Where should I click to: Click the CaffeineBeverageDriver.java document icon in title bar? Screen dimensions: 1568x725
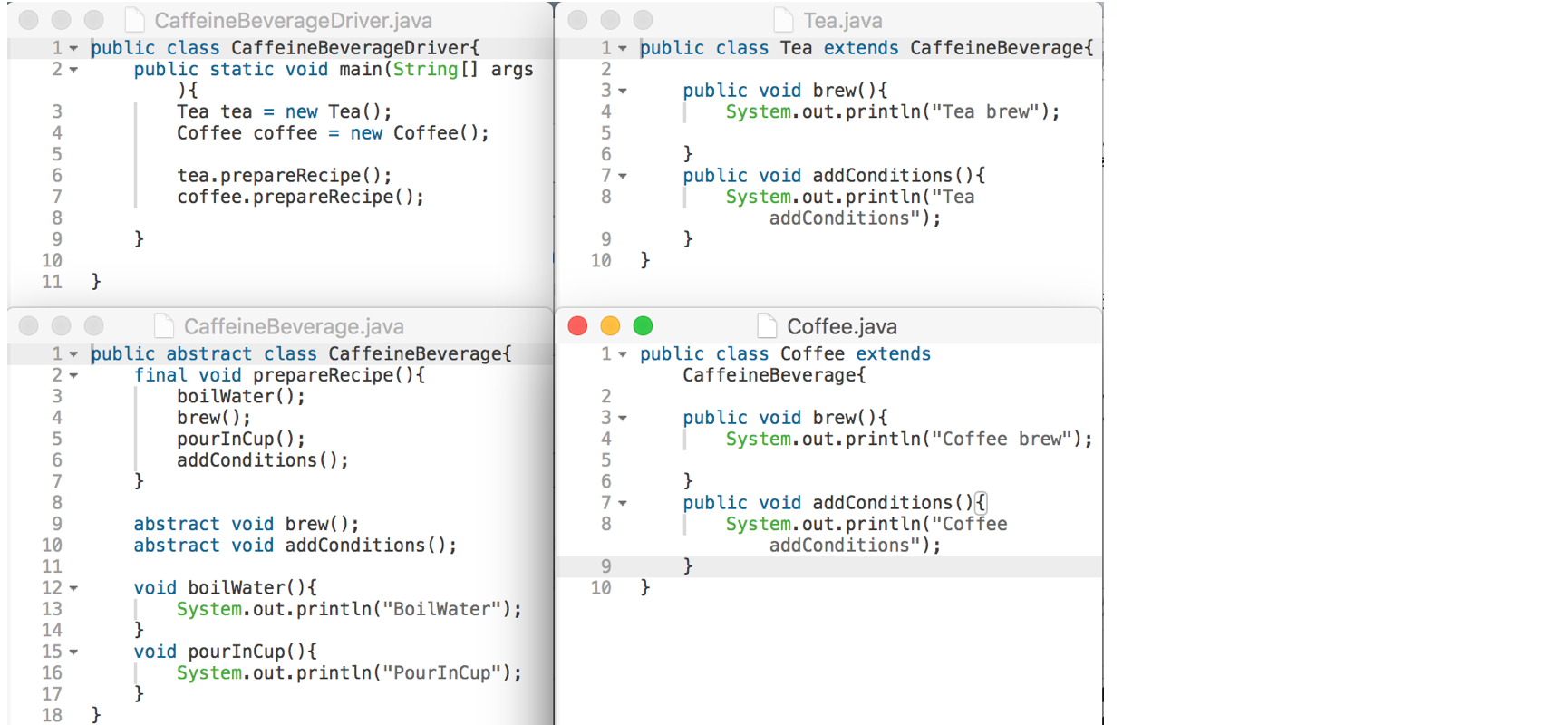tap(134, 20)
